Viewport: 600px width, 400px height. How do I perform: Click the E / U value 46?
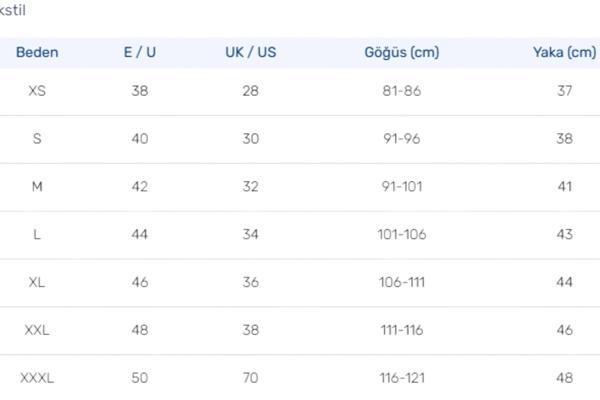pyautogui.click(x=139, y=282)
